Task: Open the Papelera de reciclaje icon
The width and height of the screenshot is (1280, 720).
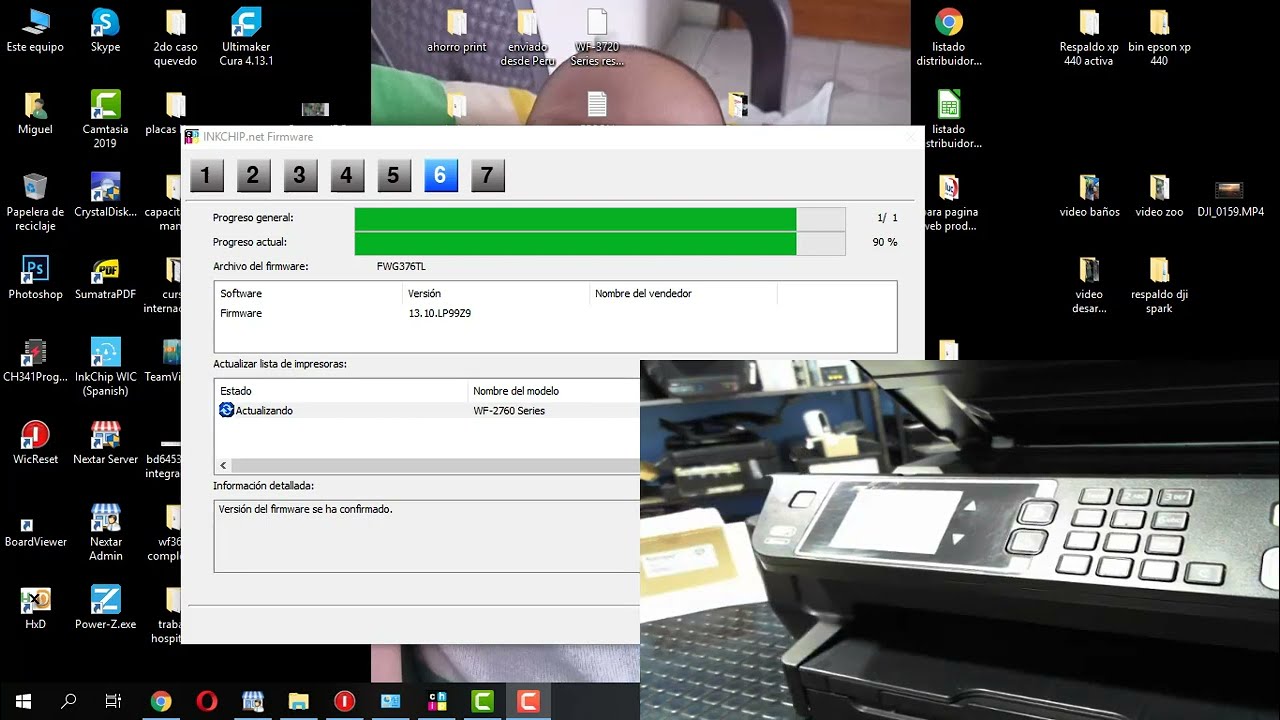Action: pos(35,202)
